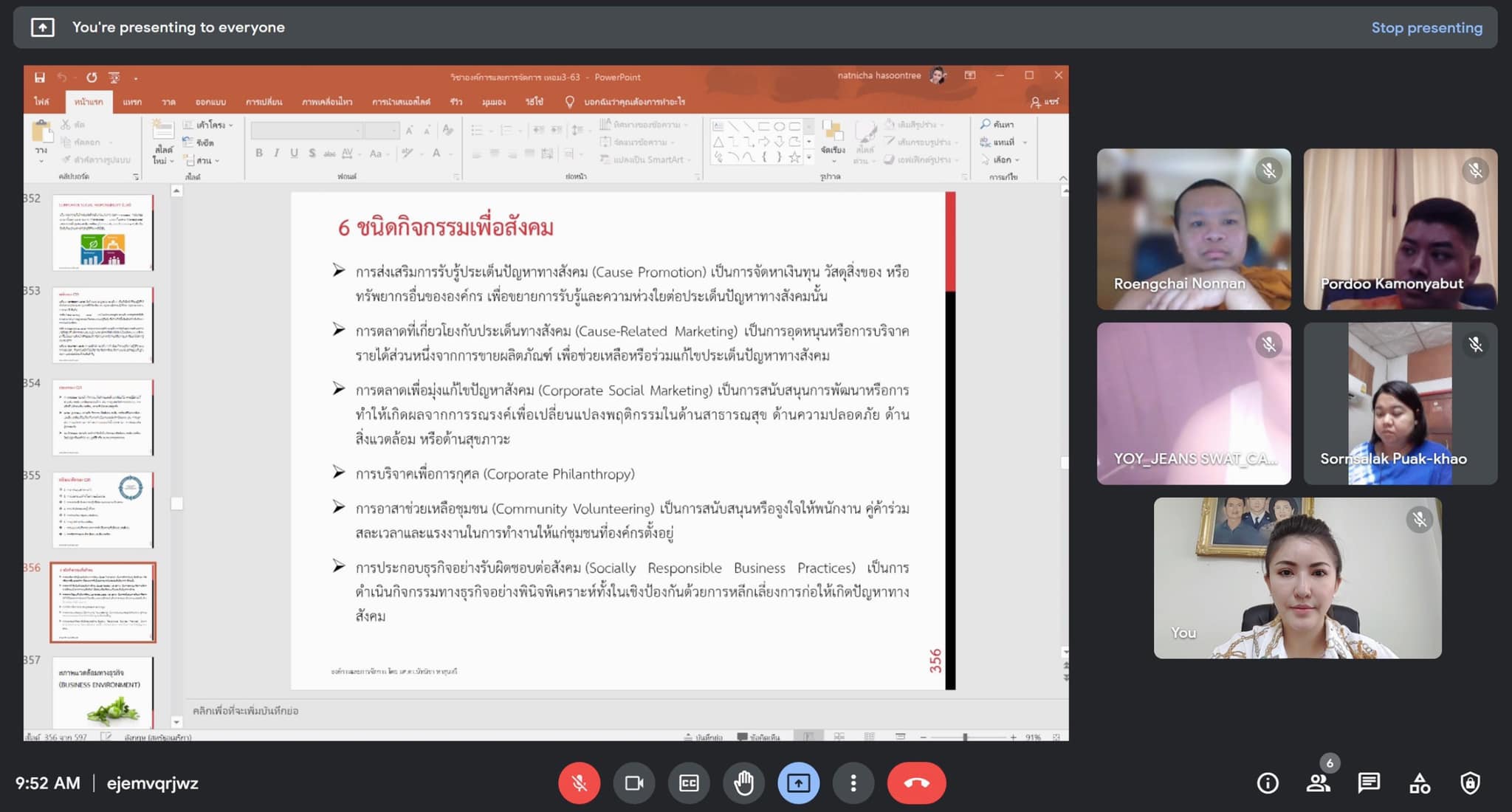
Task: Open the meeting details info icon
Action: click(x=1267, y=783)
